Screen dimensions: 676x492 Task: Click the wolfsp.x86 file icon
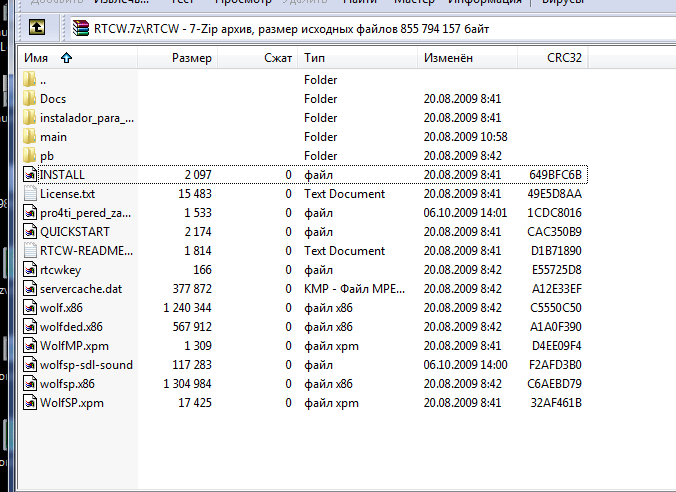point(30,384)
